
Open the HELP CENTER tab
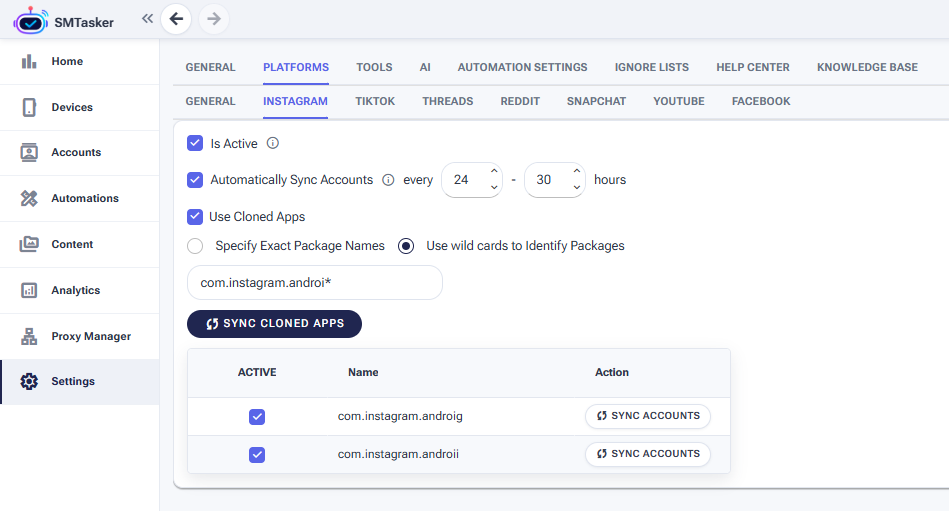[x=753, y=67]
